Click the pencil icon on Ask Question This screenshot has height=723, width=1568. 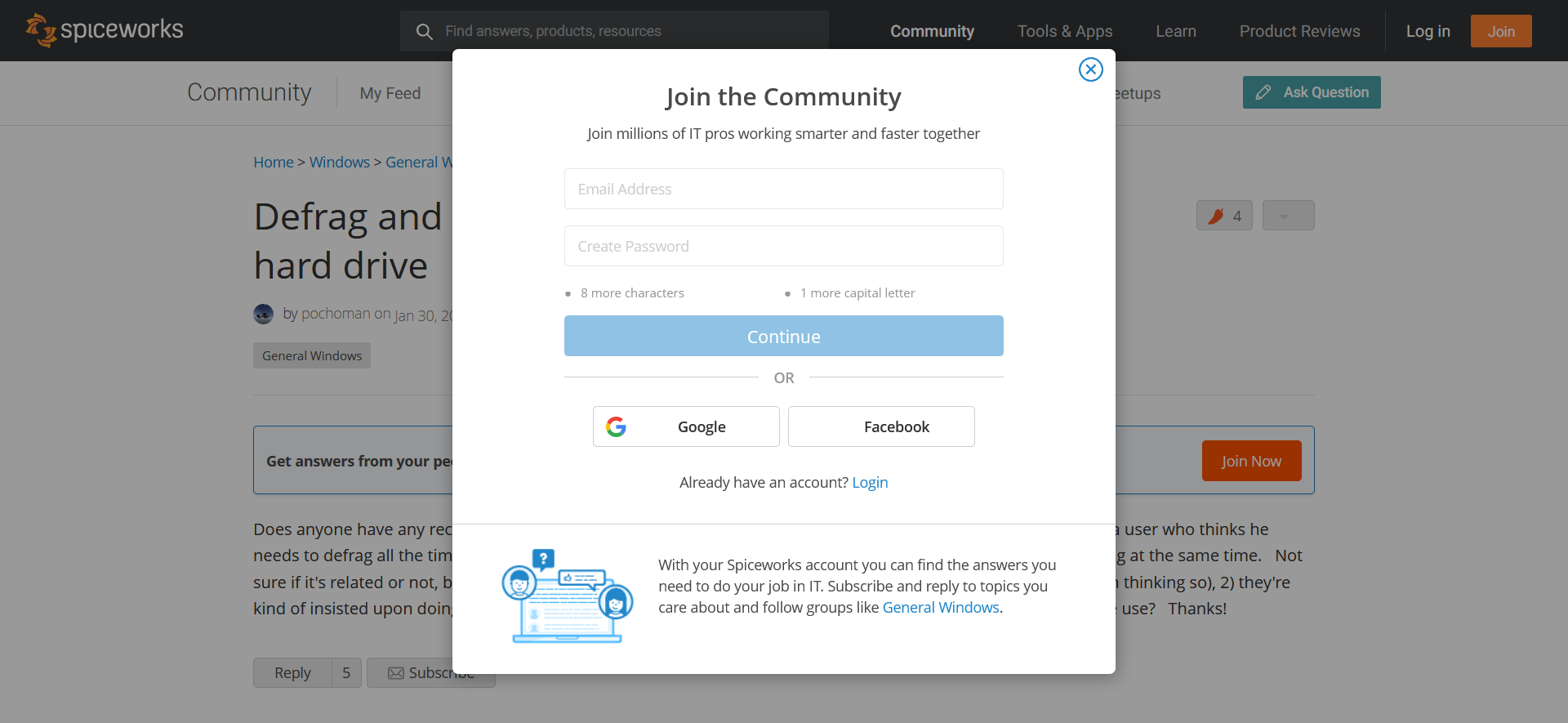click(1262, 92)
